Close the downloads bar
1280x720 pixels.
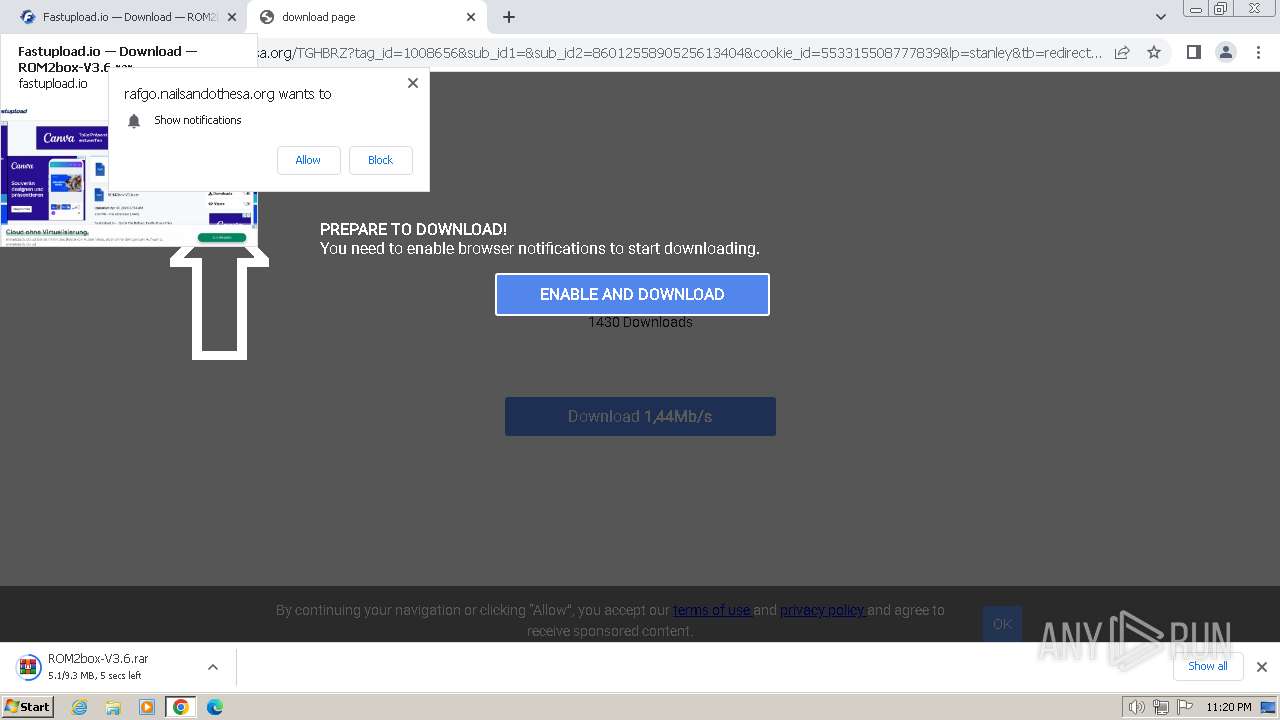click(1261, 667)
